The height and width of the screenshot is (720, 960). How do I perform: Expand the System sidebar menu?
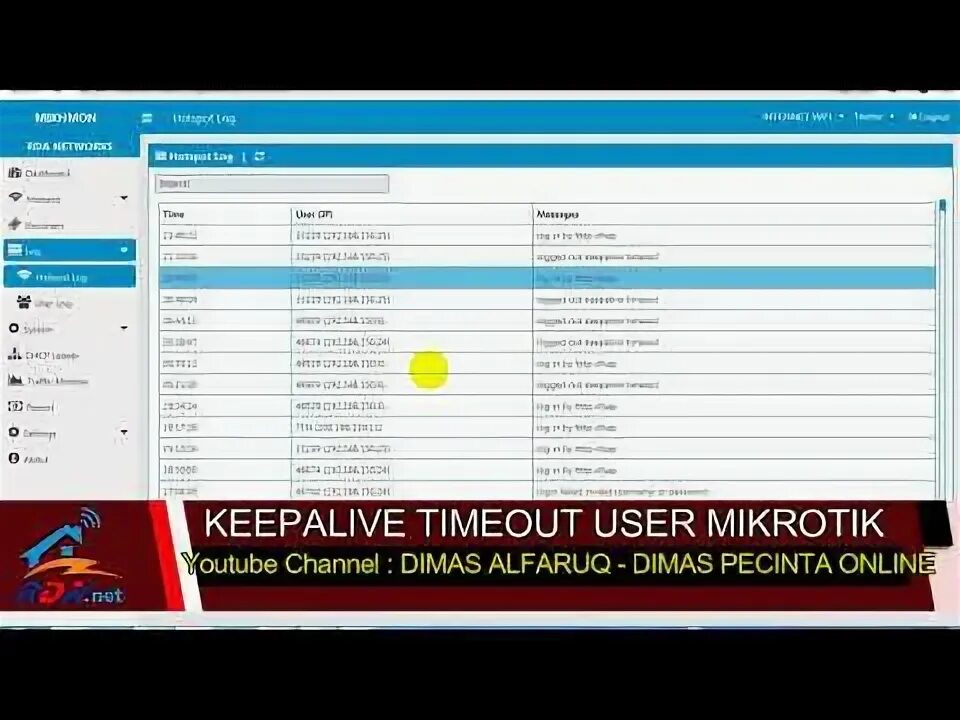coord(69,329)
